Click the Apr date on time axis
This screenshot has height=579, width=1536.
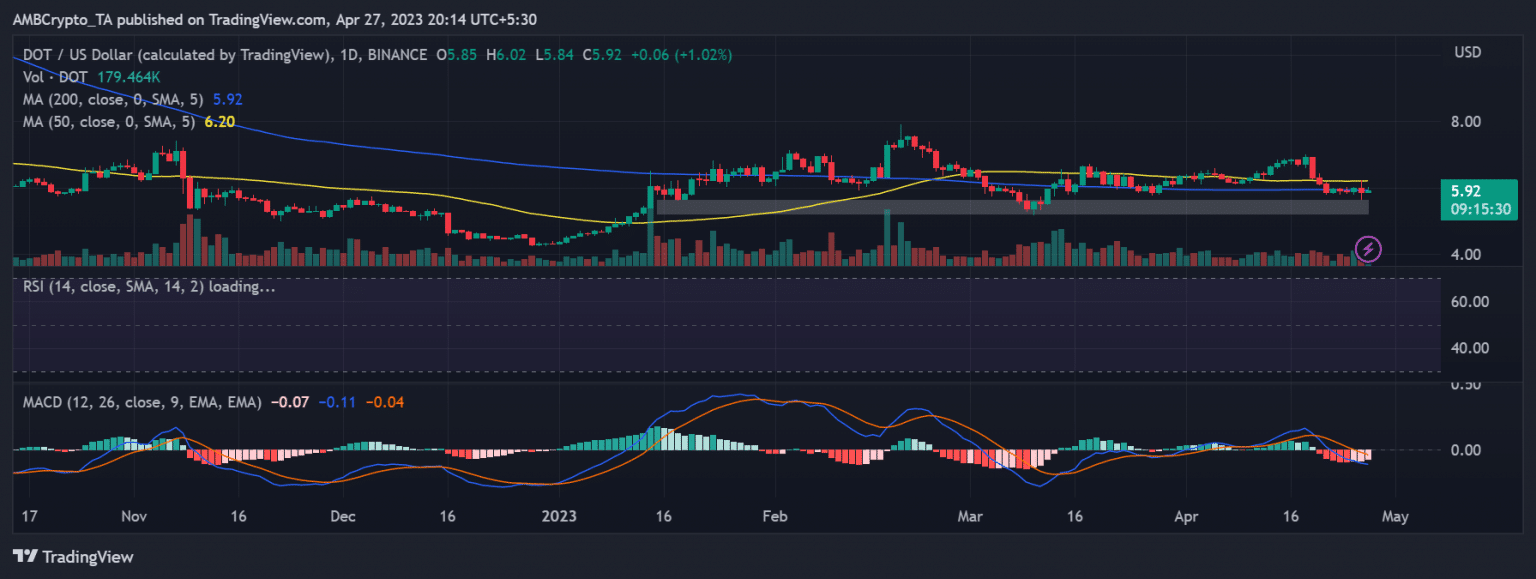click(1185, 517)
